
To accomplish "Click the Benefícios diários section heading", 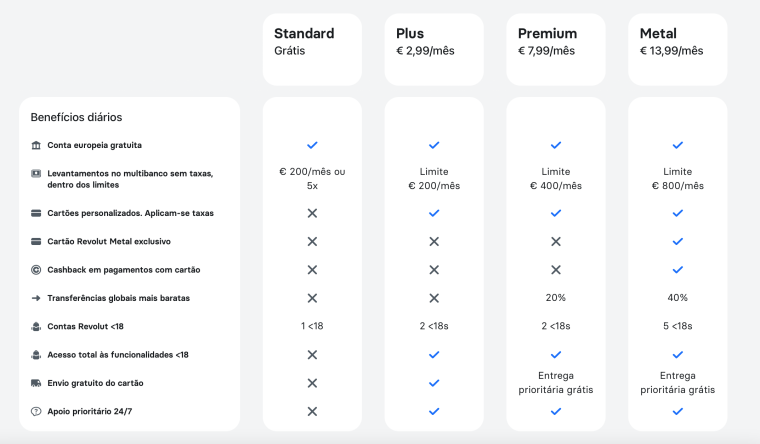I will coord(76,117).
